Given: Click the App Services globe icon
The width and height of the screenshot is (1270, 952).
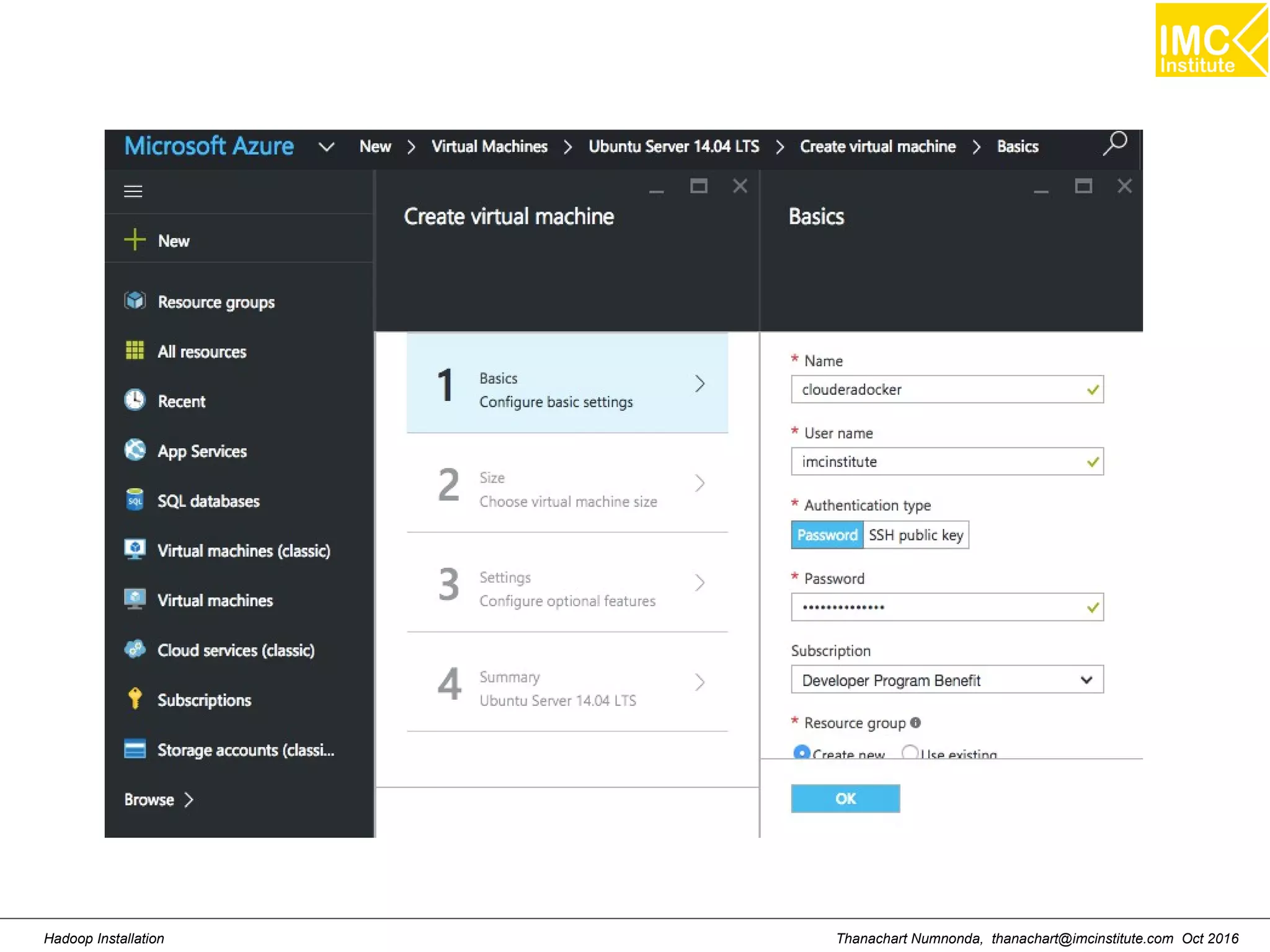Looking at the screenshot, I should [135, 450].
